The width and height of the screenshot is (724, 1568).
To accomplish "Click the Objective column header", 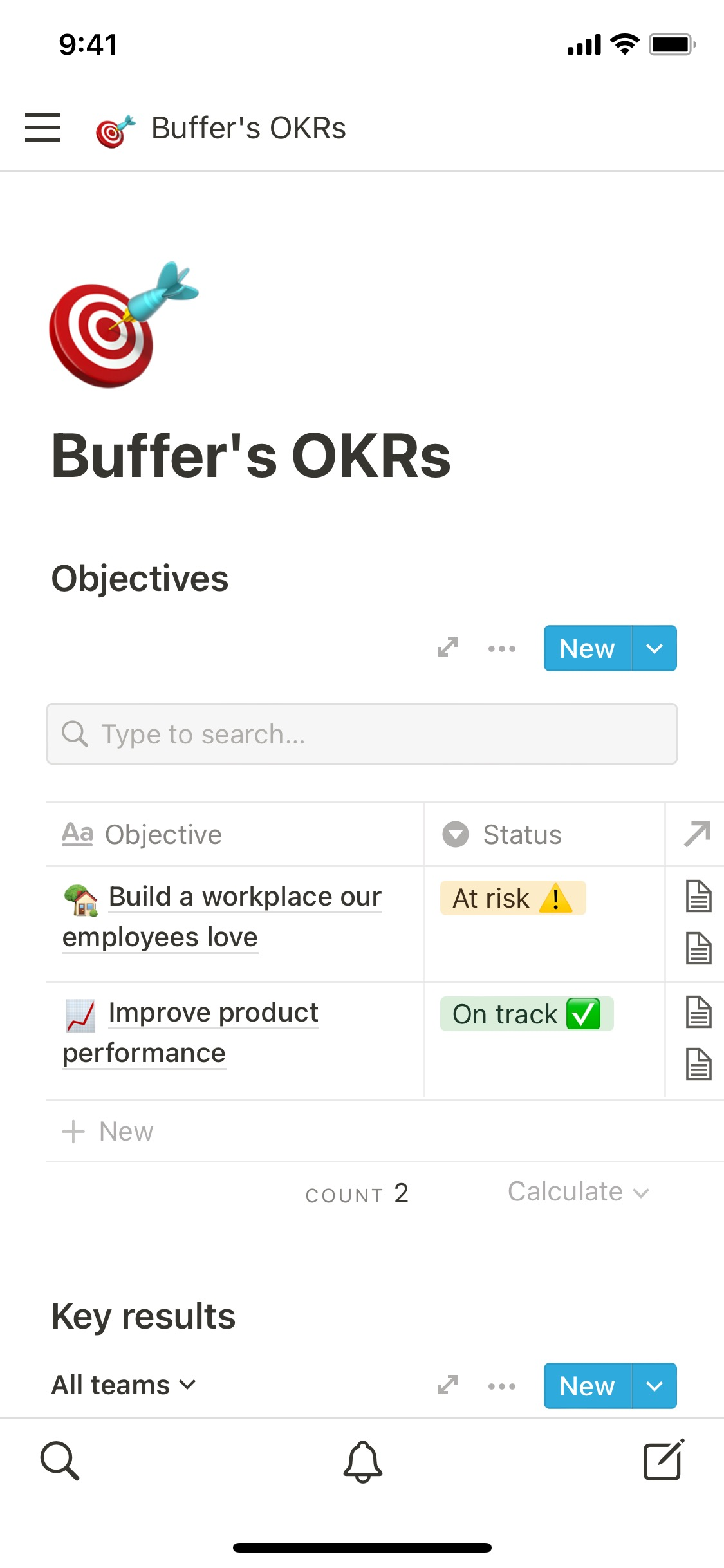I will tap(163, 834).
